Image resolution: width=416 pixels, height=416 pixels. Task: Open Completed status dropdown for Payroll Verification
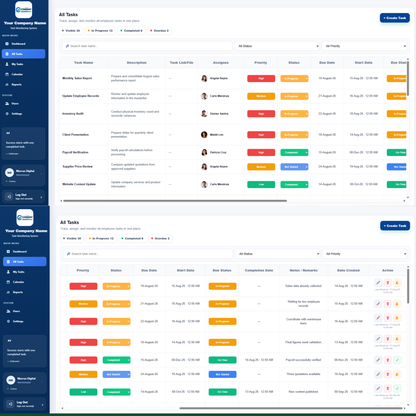(294, 153)
